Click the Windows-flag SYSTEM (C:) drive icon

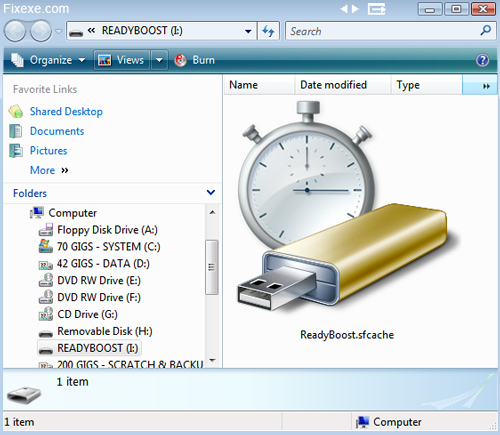[46, 246]
